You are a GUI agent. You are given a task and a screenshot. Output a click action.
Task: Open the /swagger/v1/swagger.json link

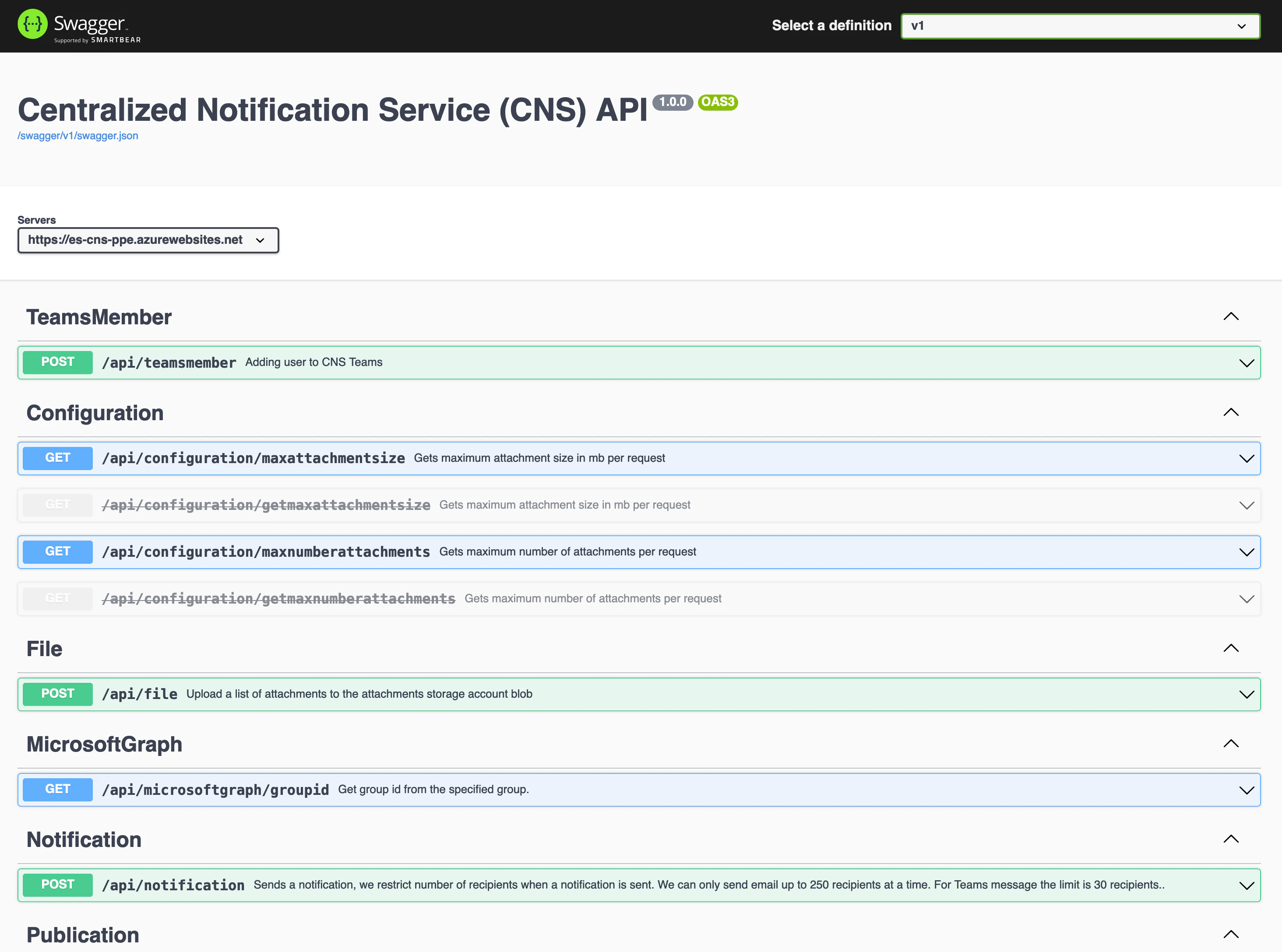pos(78,135)
